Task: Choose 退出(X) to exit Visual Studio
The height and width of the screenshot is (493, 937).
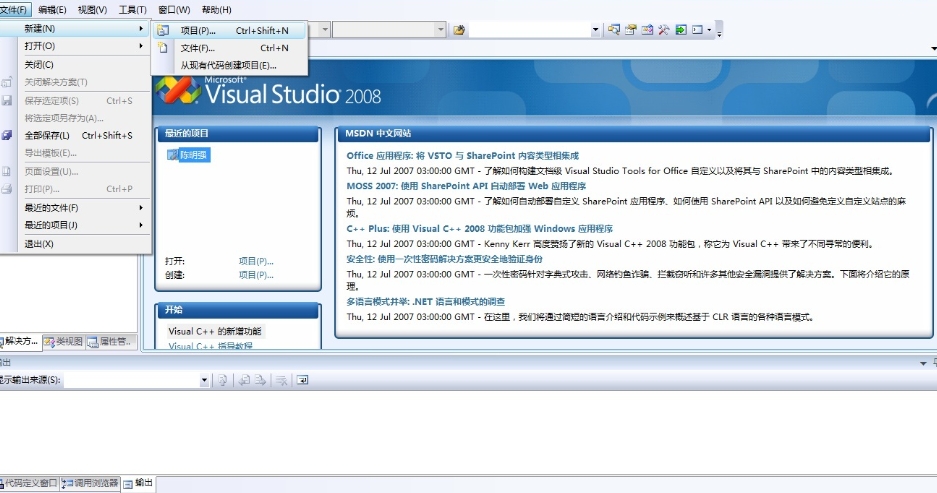Action: tap(75, 244)
